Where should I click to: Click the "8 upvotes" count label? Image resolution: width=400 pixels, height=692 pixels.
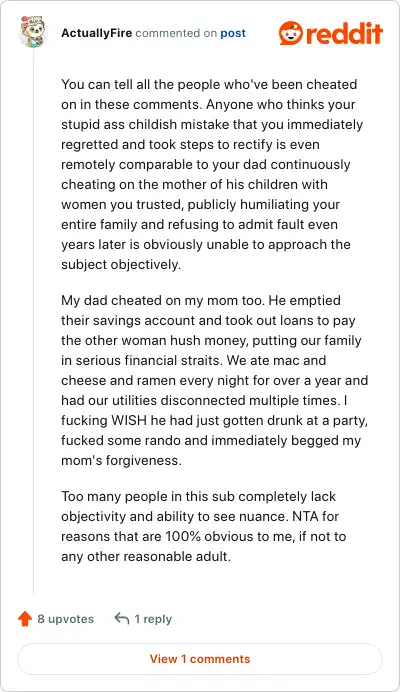pyautogui.click(x=65, y=619)
